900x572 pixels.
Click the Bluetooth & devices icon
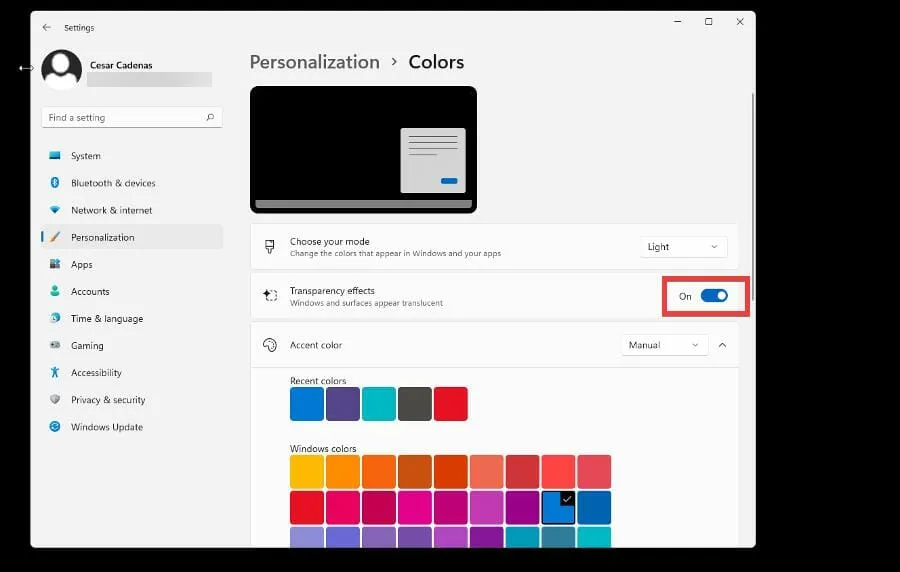click(55, 183)
